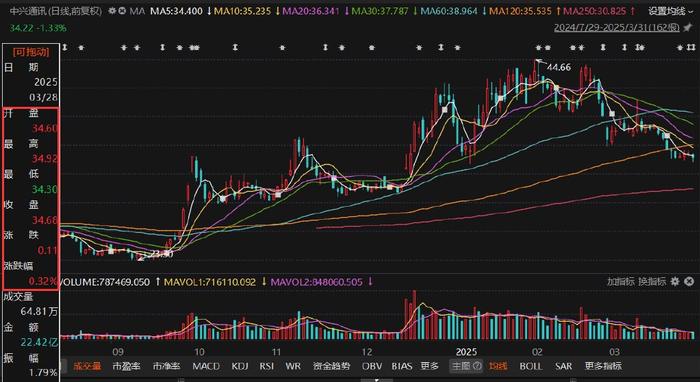The height and width of the screenshot is (382, 700).
Task: Click the MA20:36.341 legend value
Action: 311,11
